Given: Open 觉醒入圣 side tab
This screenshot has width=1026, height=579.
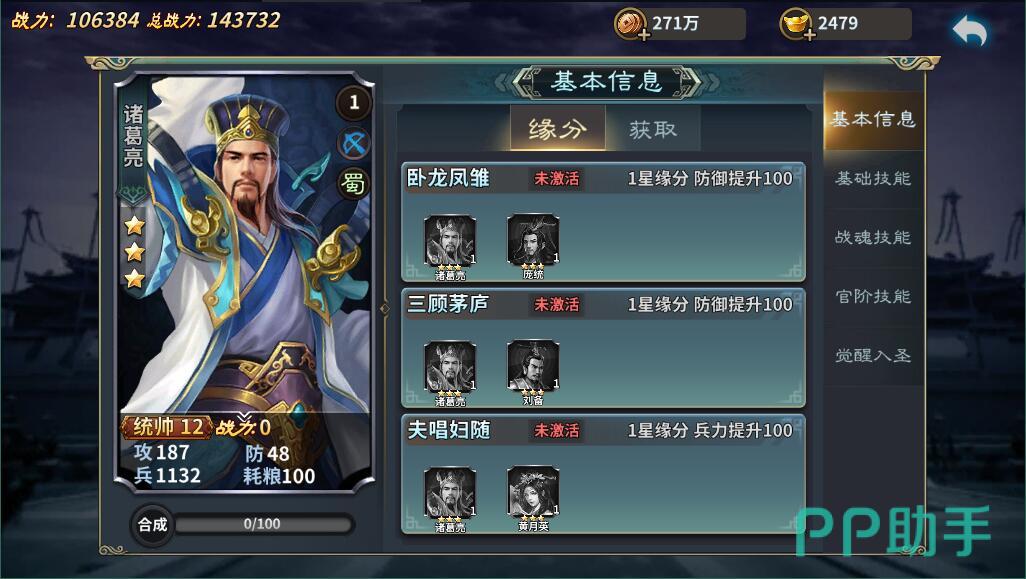Looking at the screenshot, I should tap(873, 355).
